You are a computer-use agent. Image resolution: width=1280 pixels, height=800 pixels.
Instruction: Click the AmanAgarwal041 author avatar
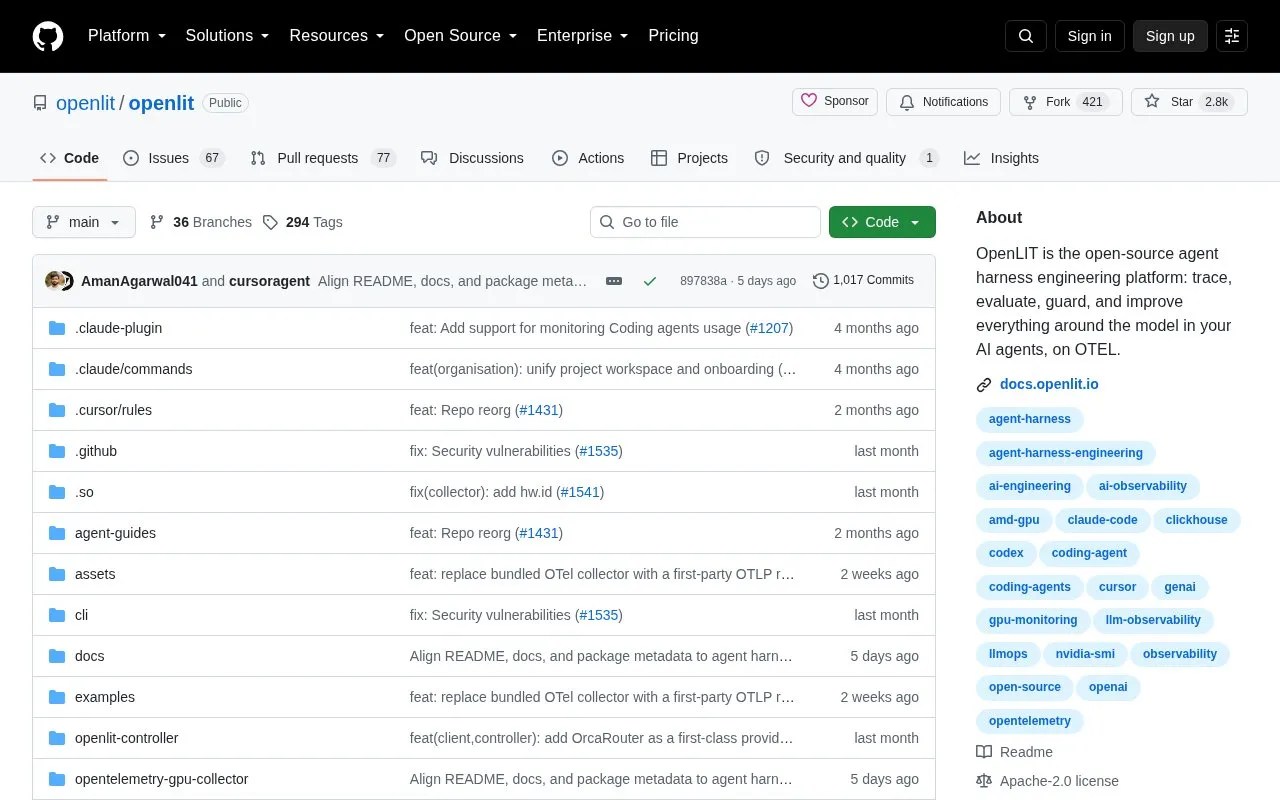(x=54, y=281)
